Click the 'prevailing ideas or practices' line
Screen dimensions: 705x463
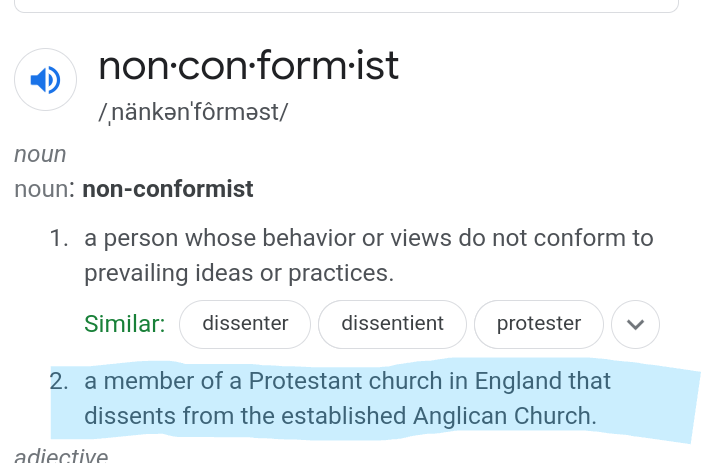pos(239,273)
